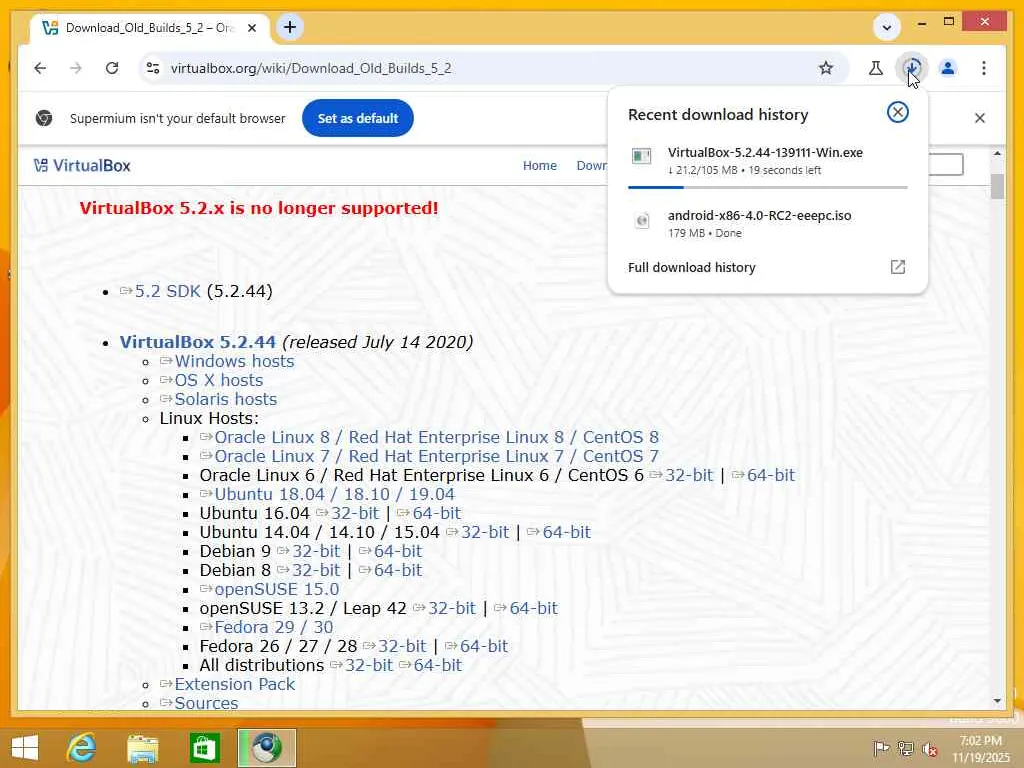1024x768 pixels.
Task: Open the Fedora 29 / 30 link
Action: tap(274, 626)
